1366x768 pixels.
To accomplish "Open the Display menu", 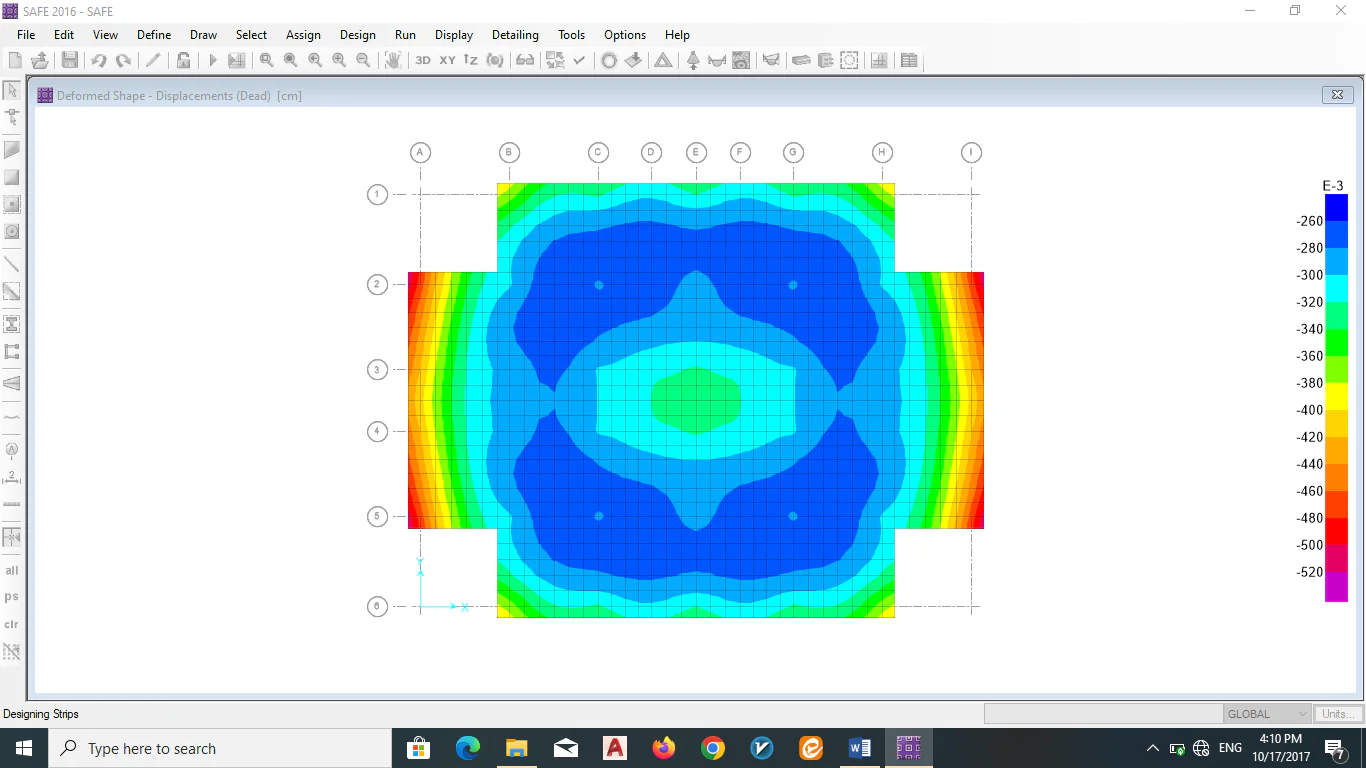I will (454, 35).
